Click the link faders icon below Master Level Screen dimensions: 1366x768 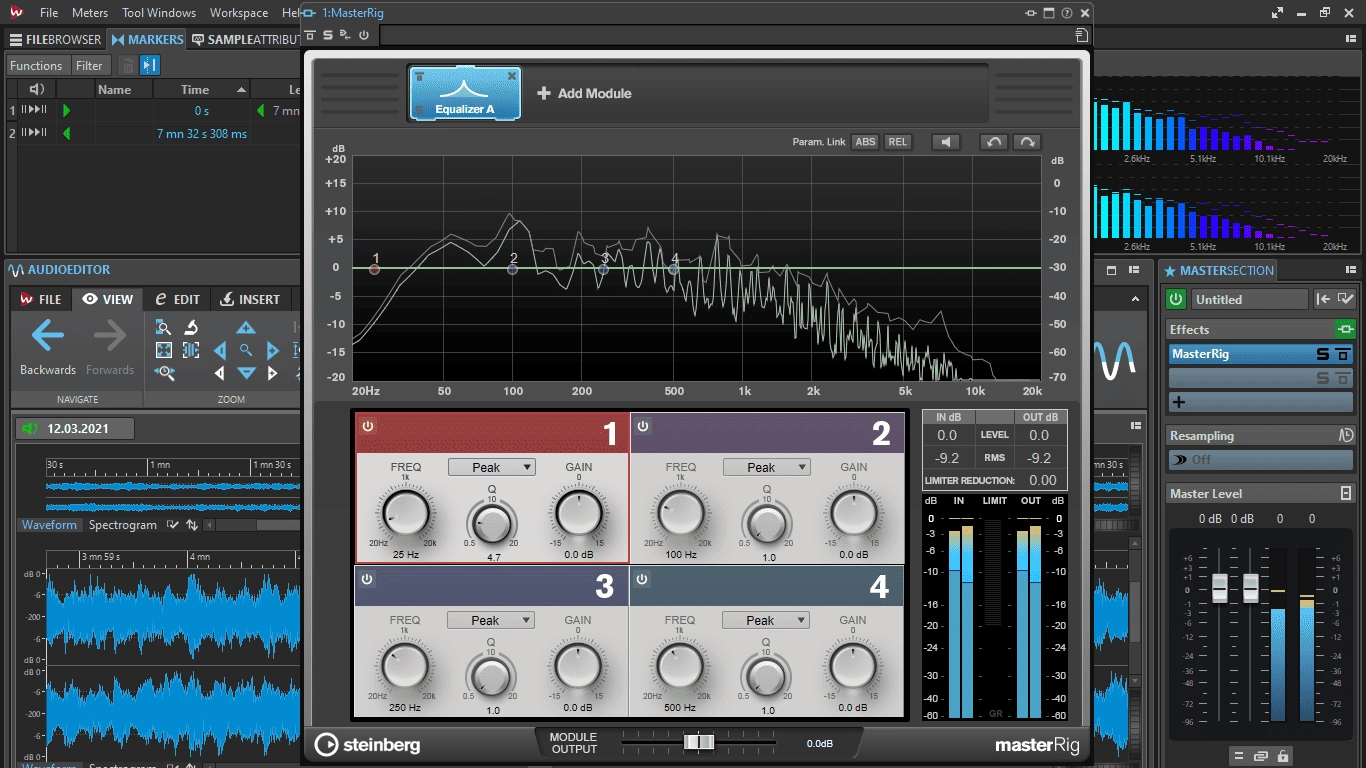tap(1261, 756)
